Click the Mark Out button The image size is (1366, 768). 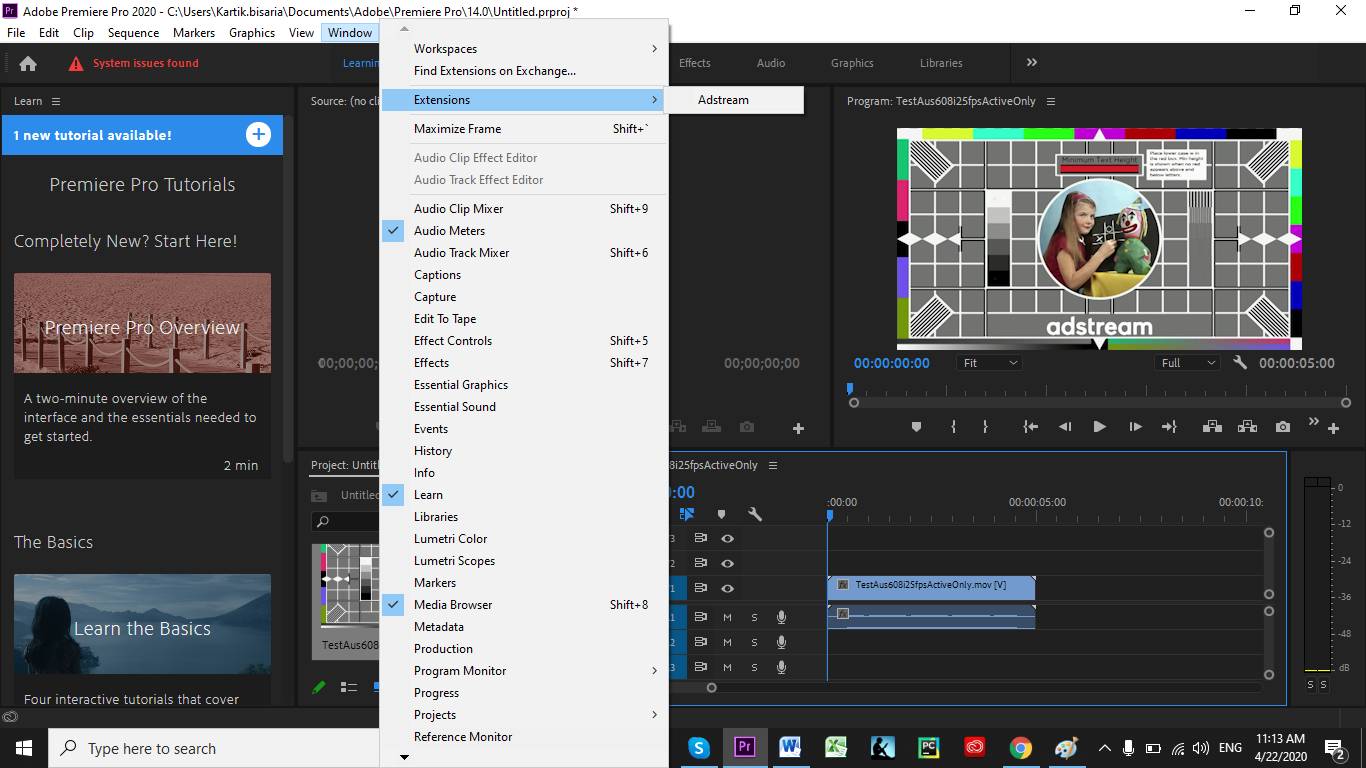985,427
